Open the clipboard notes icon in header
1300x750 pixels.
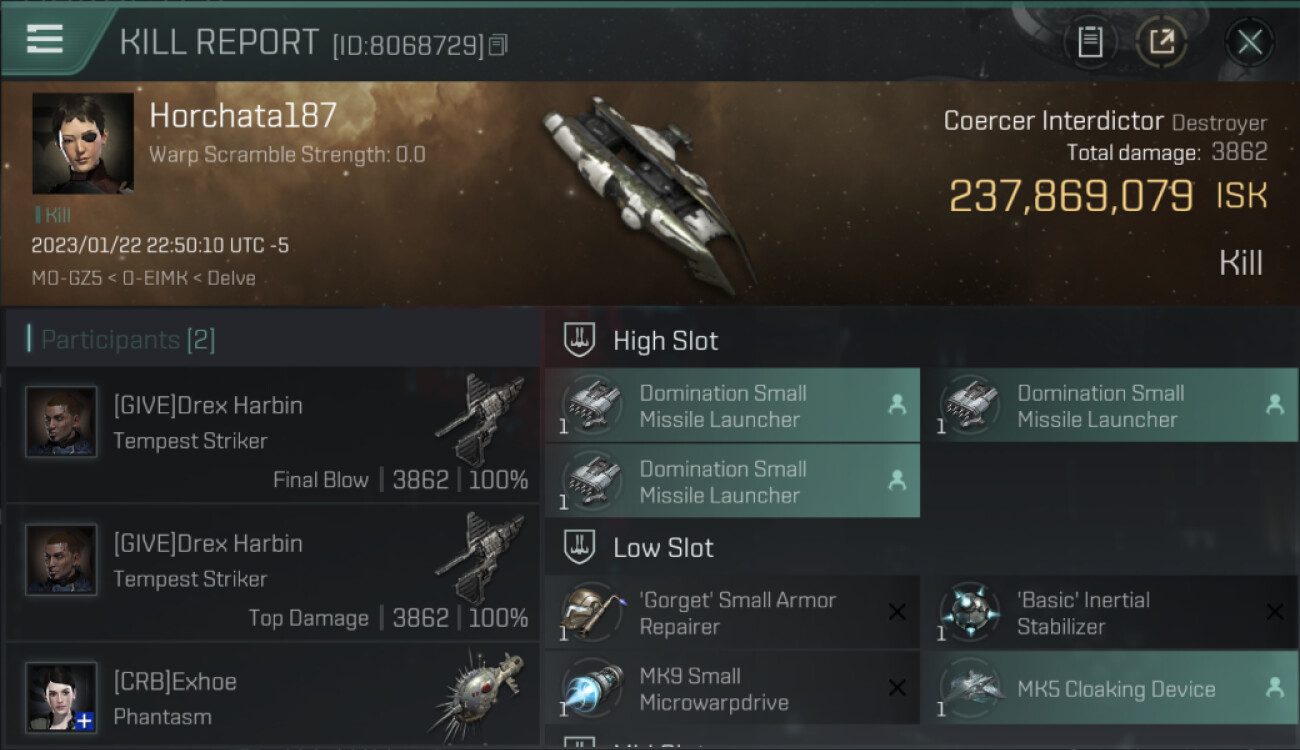click(x=1090, y=42)
